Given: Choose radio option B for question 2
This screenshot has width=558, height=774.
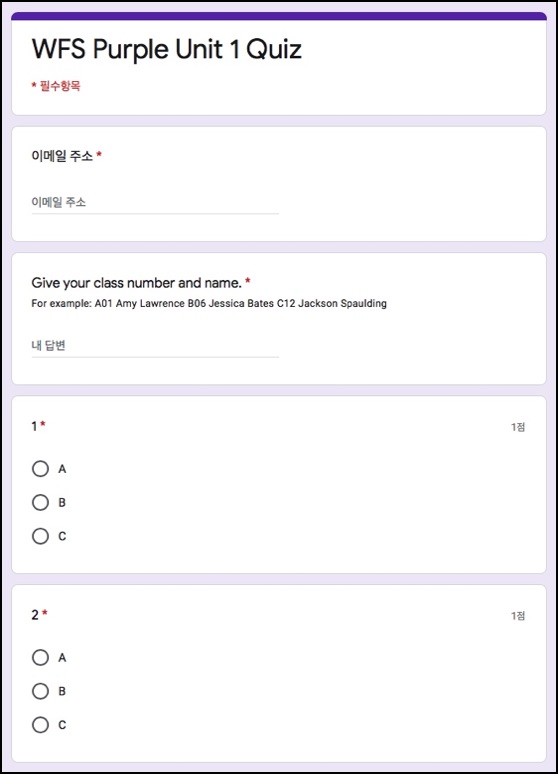Looking at the screenshot, I should pyautogui.click(x=40, y=691).
